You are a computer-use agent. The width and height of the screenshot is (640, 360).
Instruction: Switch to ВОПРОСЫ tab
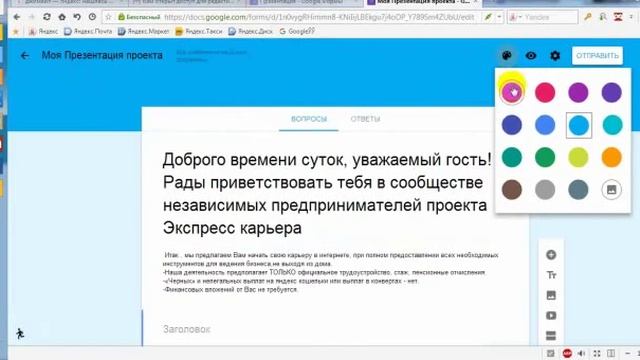coord(309,119)
